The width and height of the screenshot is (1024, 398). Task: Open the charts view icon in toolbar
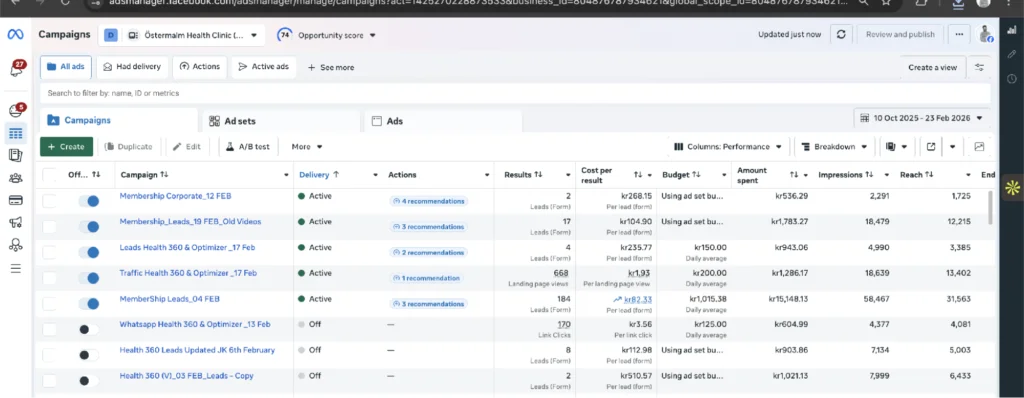click(x=979, y=147)
